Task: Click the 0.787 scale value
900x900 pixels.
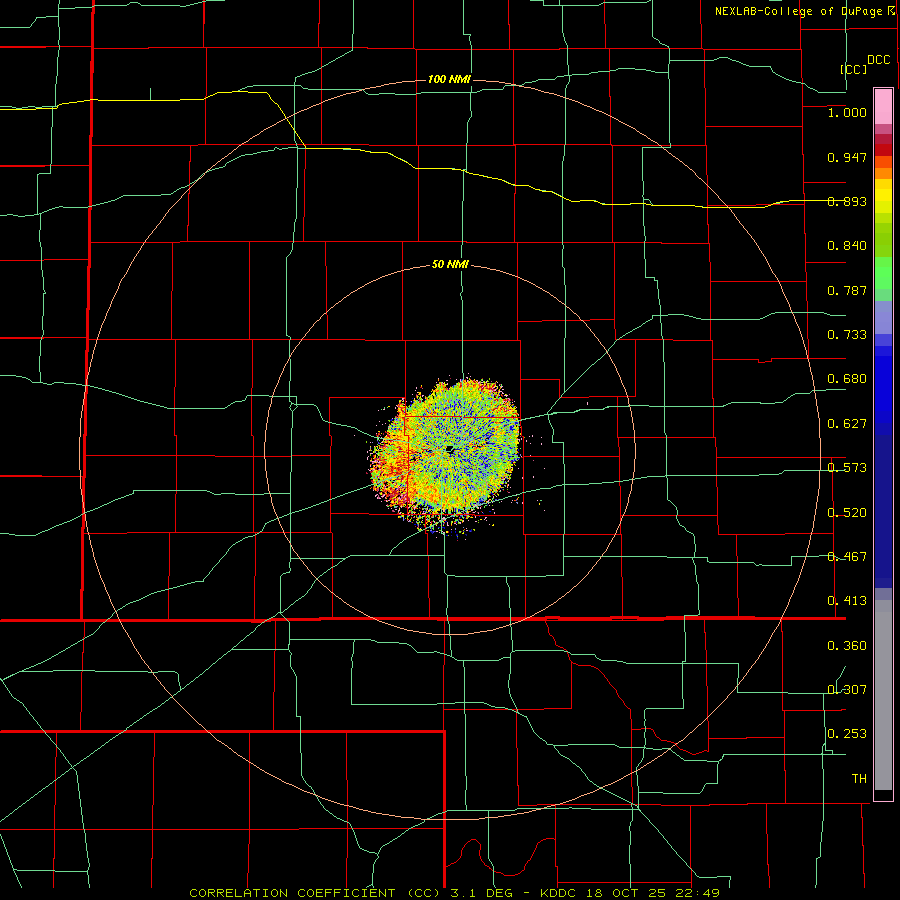Action: coord(847,290)
